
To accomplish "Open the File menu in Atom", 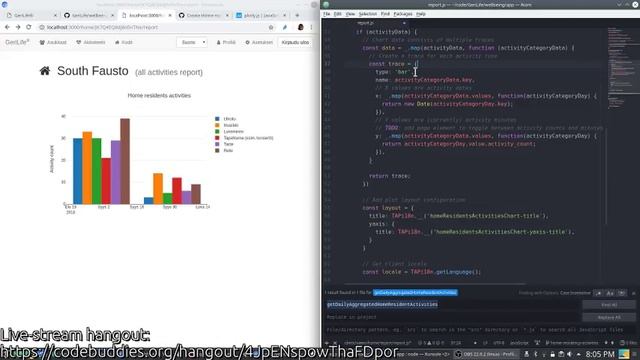I will point(327,14).
